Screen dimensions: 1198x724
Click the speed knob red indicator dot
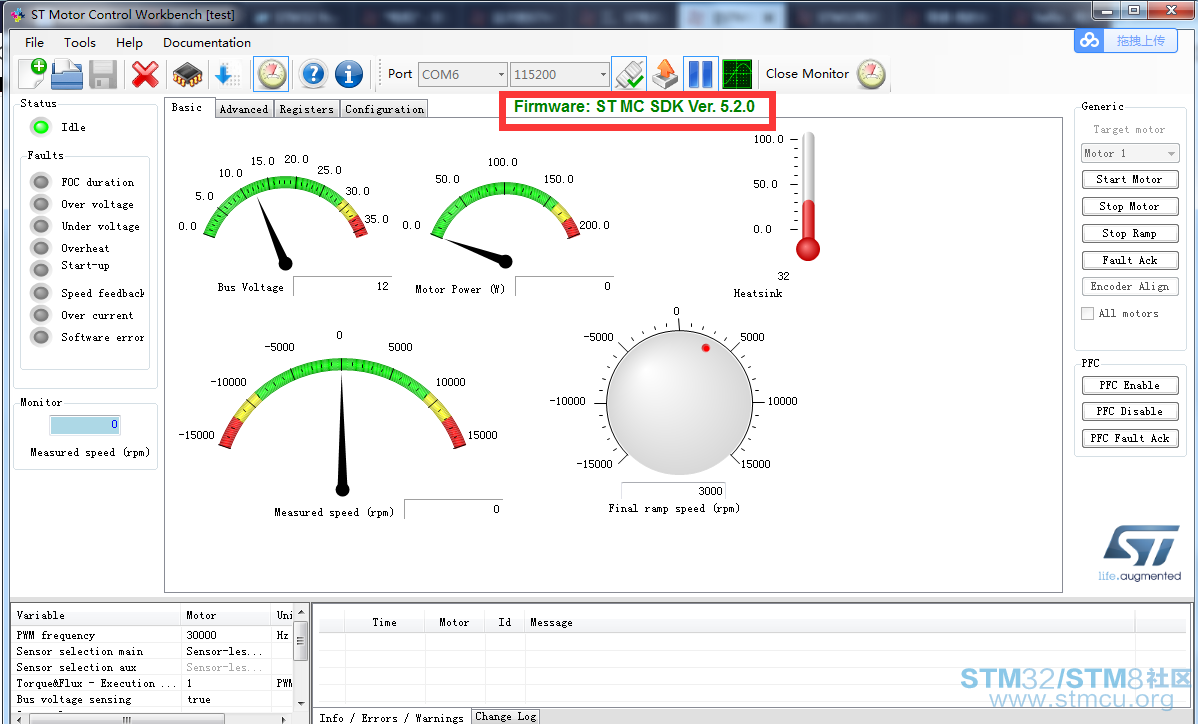(706, 347)
